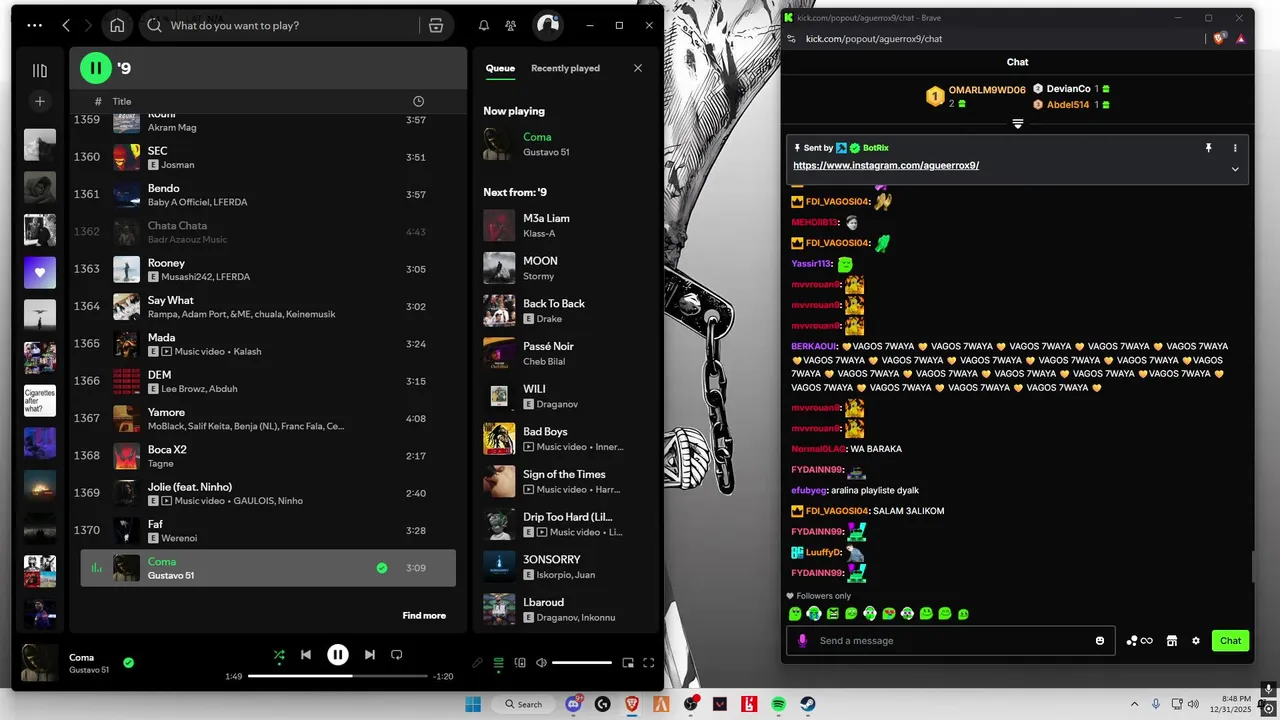Open Friend Activity icon in the Spotify top bar
Screen dimensions: 1280x720
point(511,25)
